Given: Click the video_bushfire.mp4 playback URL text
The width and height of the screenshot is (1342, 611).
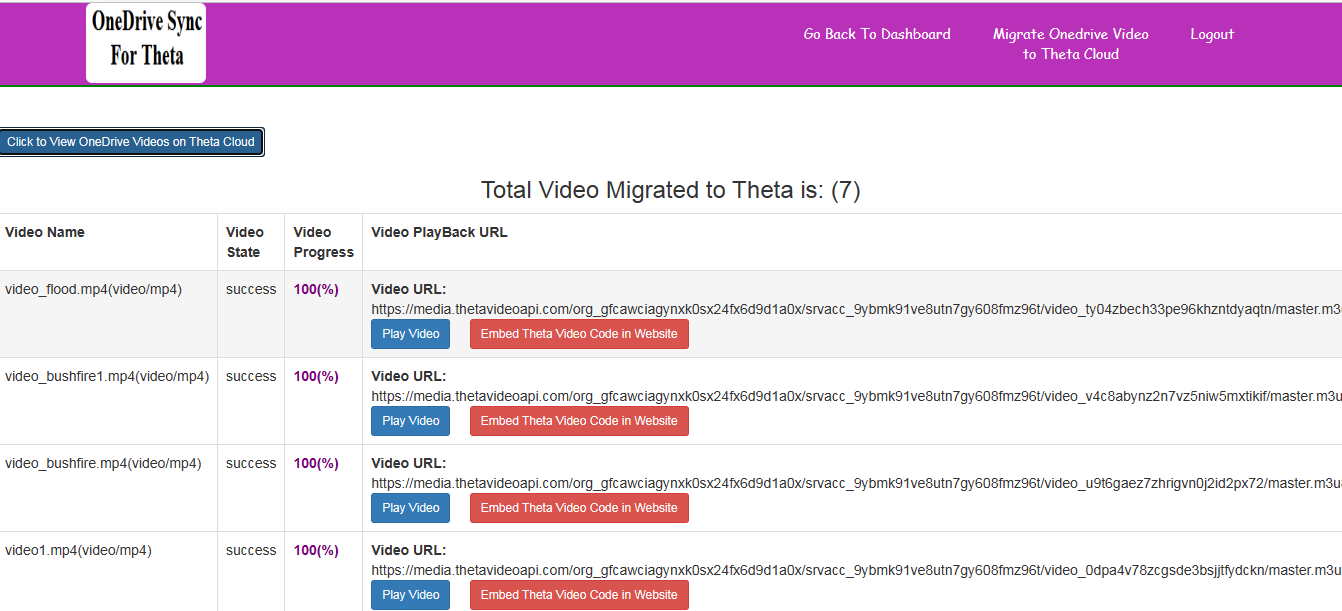Looking at the screenshot, I should (x=856, y=483).
